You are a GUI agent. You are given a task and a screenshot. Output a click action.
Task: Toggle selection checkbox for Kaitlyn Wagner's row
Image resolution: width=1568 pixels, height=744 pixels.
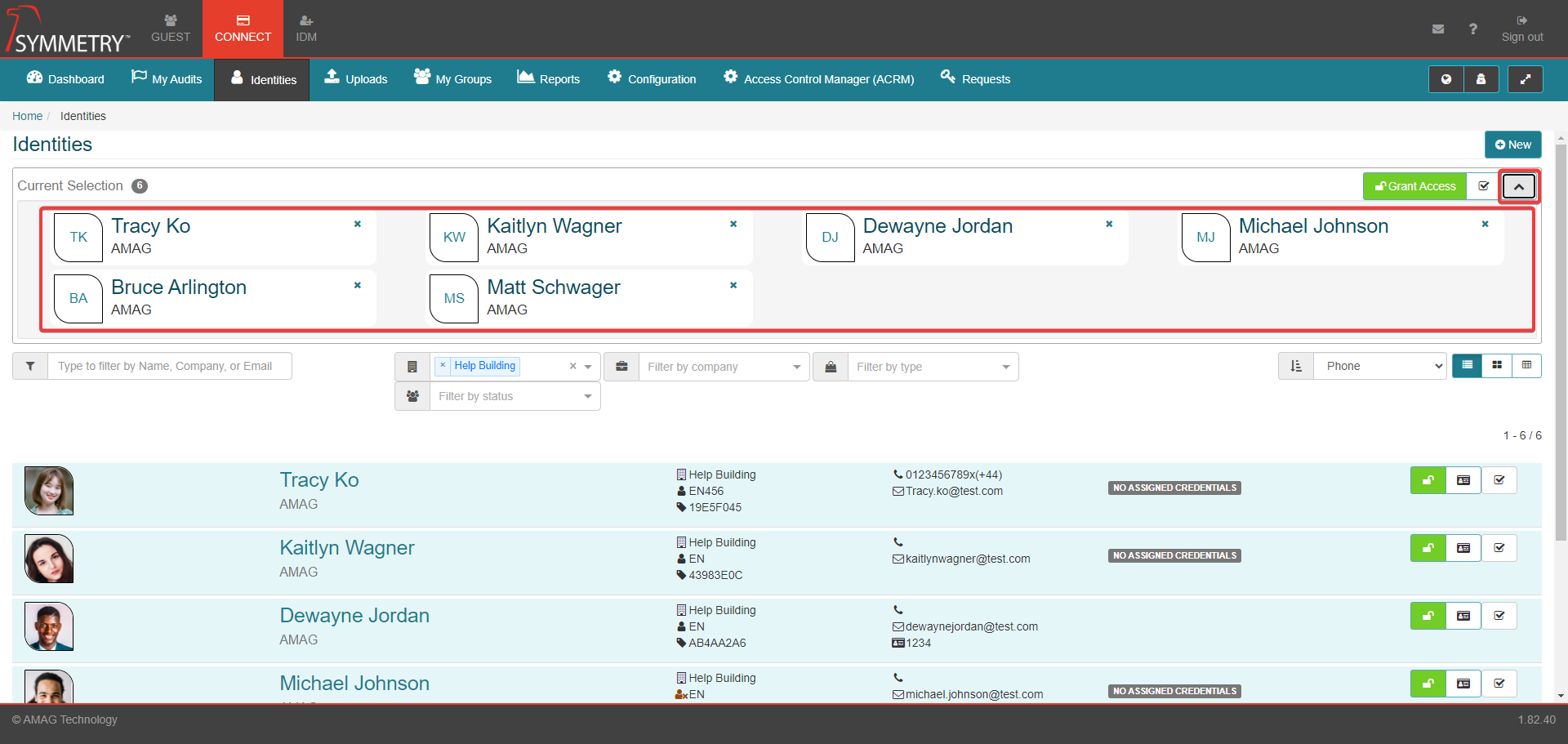pos(1499,548)
